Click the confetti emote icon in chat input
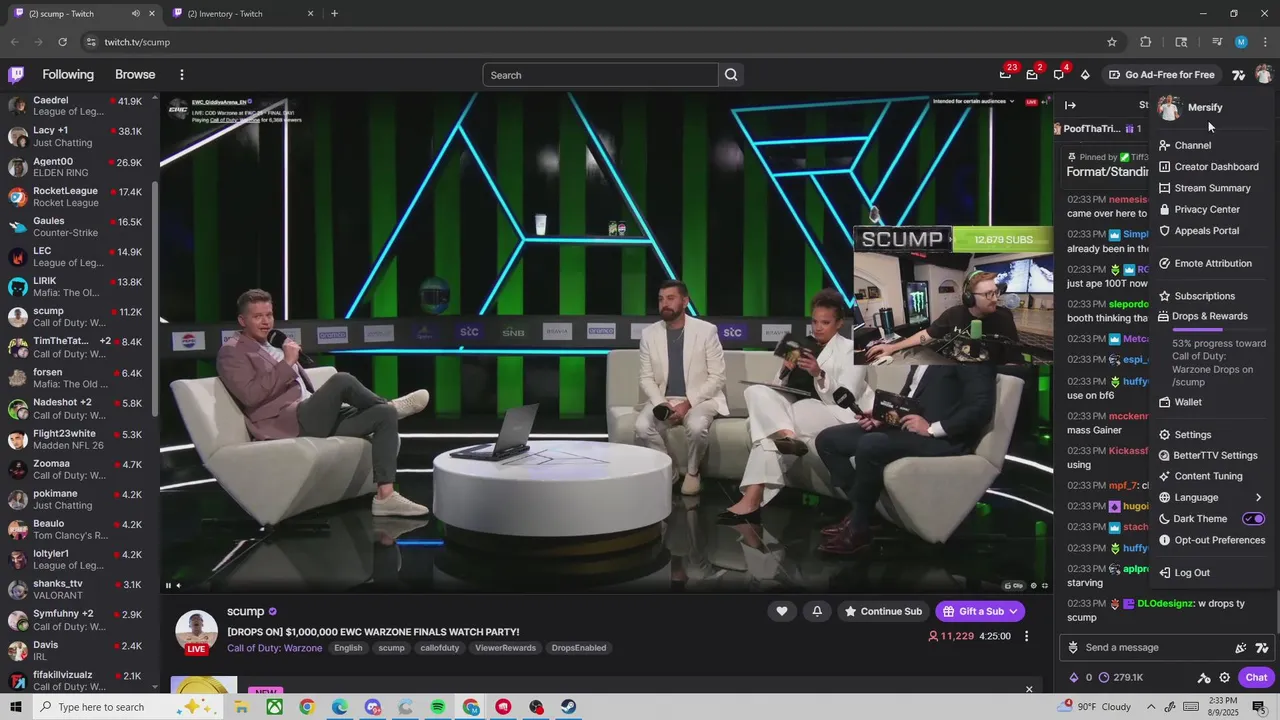Image resolution: width=1280 pixels, height=720 pixels. click(x=1241, y=648)
